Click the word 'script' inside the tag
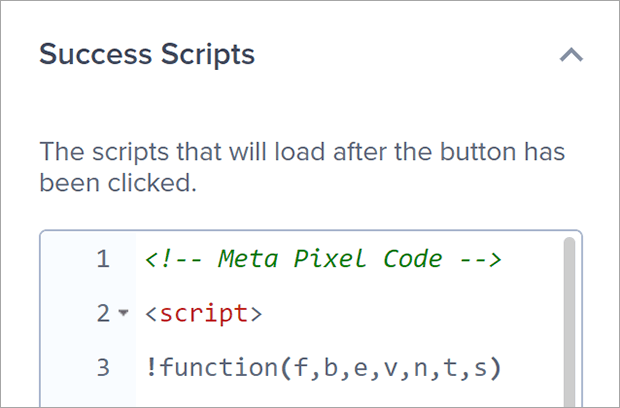Viewport: 620px width, 408px height. pos(204,314)
